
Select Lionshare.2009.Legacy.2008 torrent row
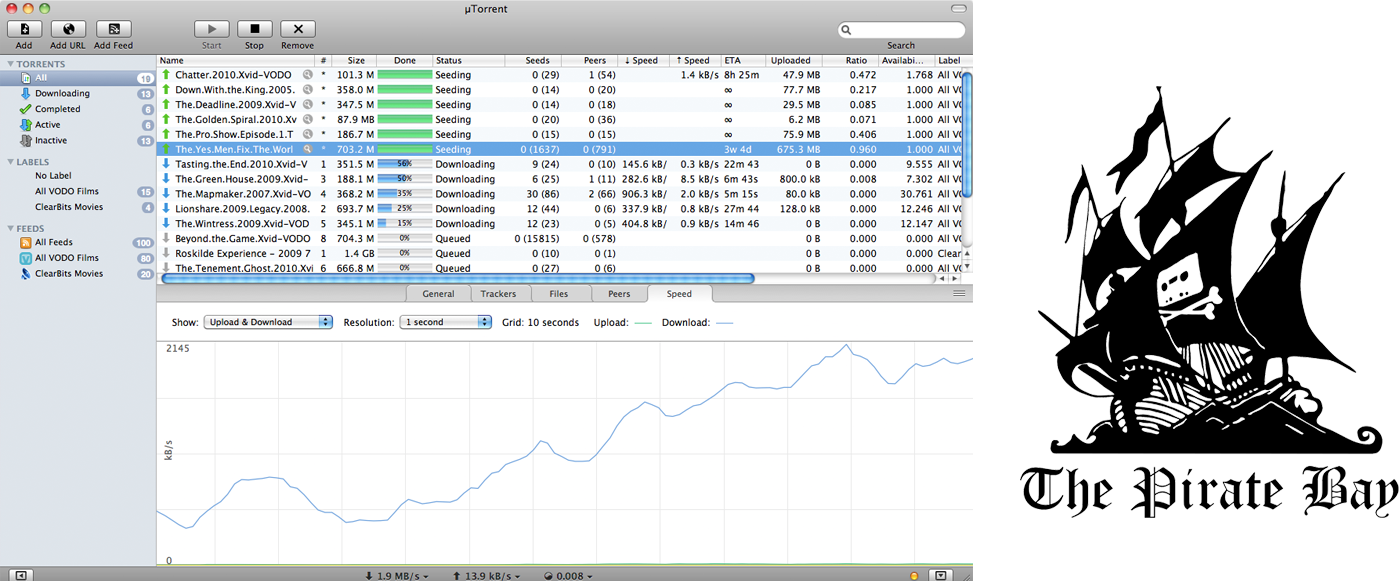560,209
